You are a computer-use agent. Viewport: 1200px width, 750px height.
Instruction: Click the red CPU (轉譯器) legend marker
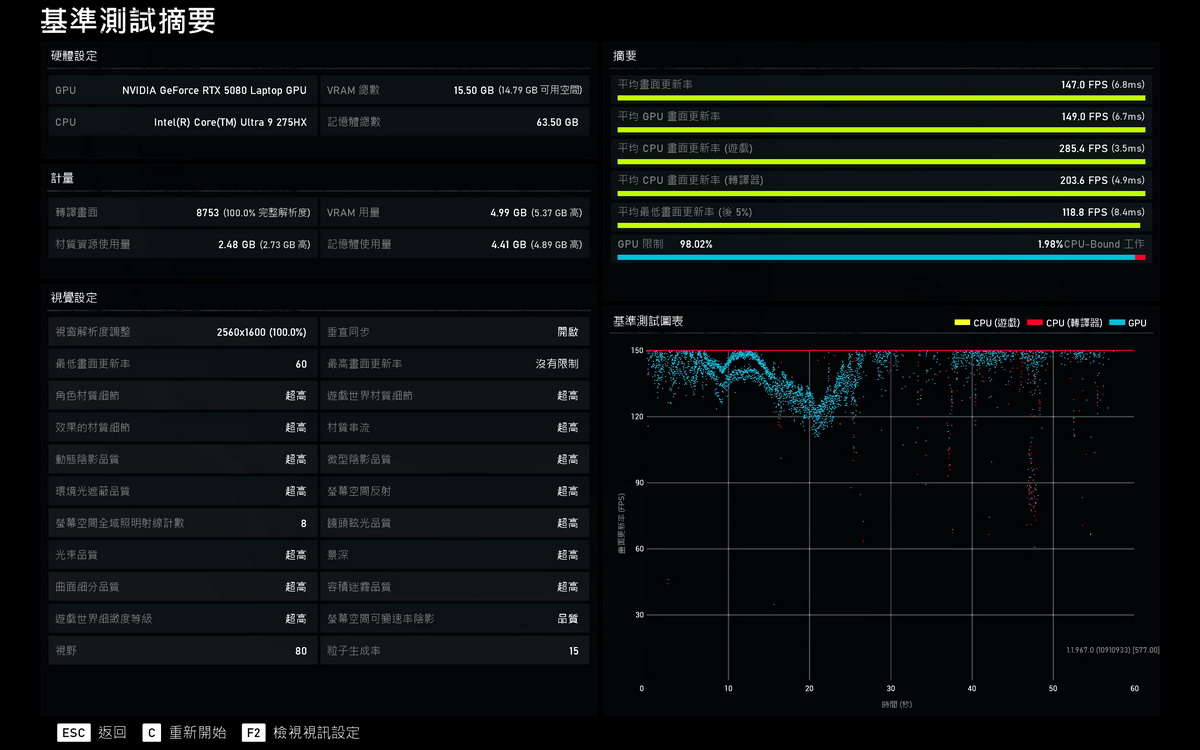[1034, 323]
